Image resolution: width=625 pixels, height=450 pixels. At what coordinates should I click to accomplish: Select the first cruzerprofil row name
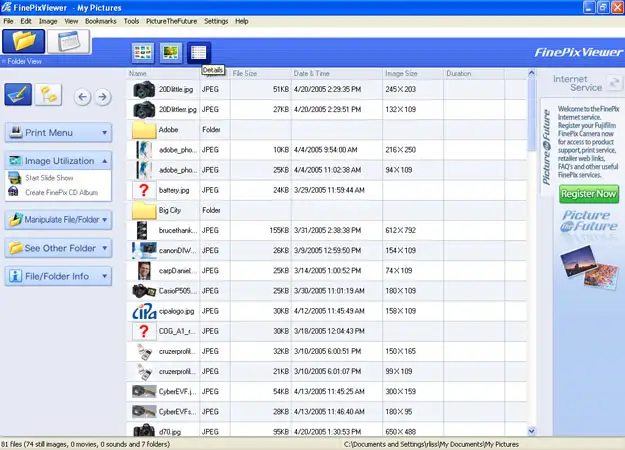[x=177, y=351]
